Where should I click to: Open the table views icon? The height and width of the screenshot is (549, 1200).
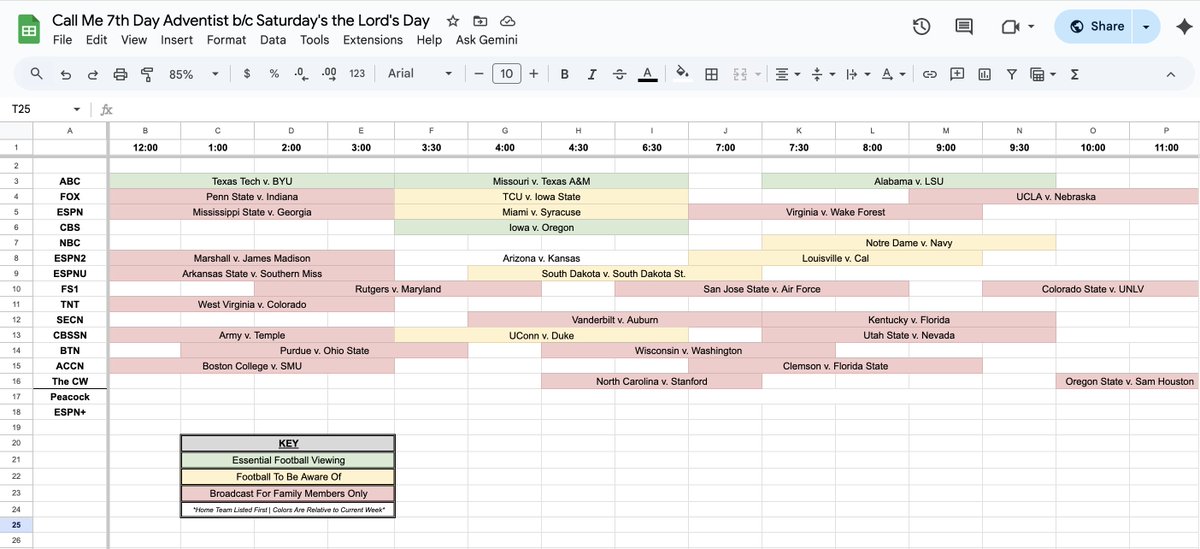pos(1038,74)
